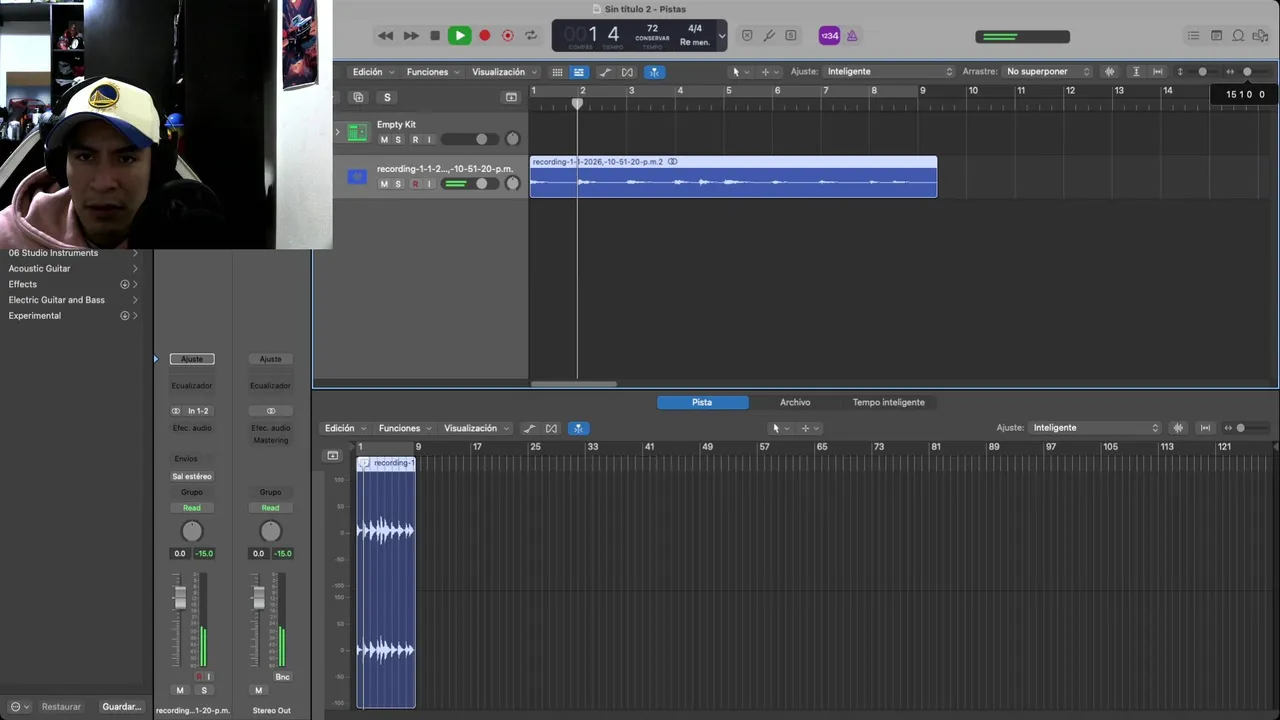Toggle input monitoring on the recording track
1280x720 pixels.
430,184
